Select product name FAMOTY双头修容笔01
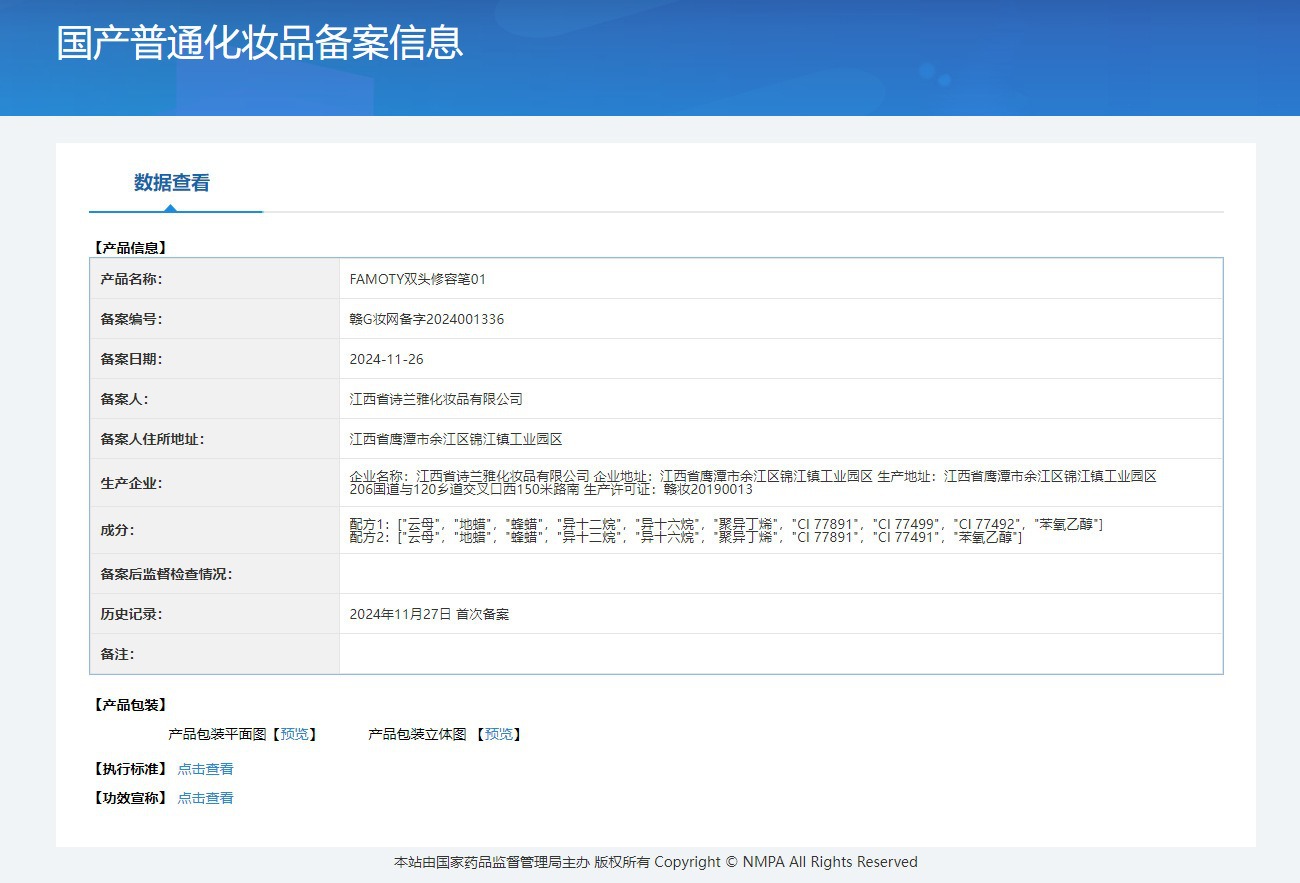Screen dimensions: 1300x883 click(418, 279)
